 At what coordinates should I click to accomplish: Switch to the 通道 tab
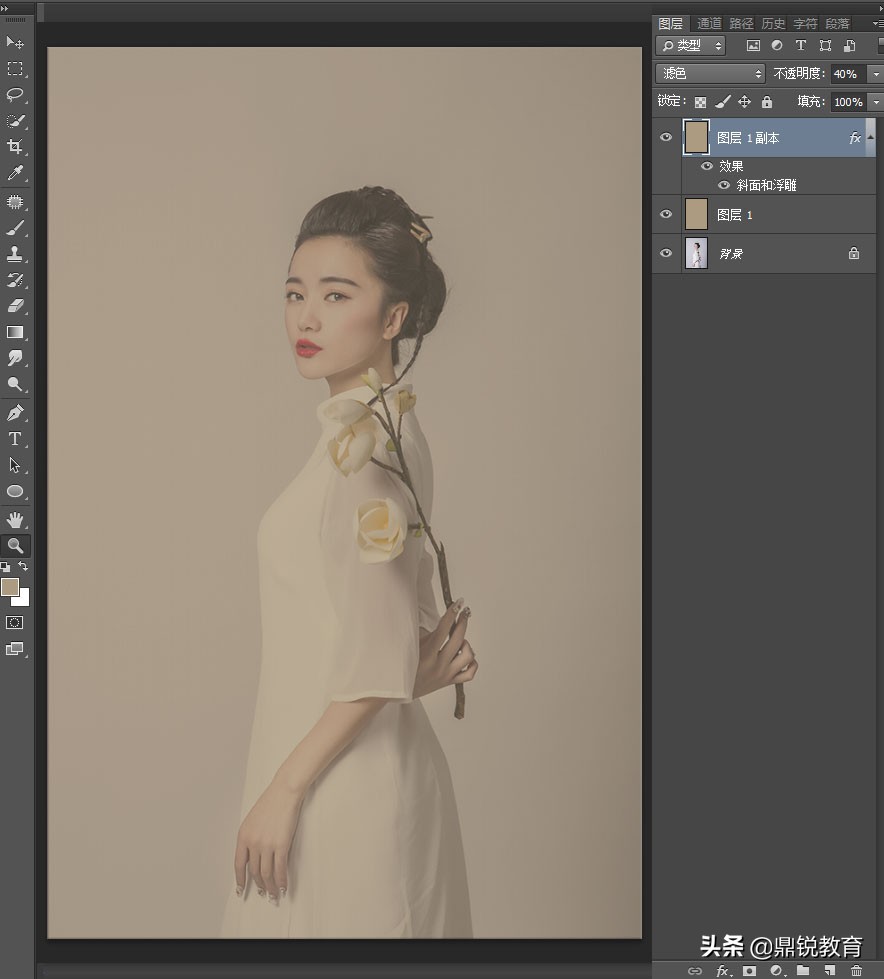(708, 22)
